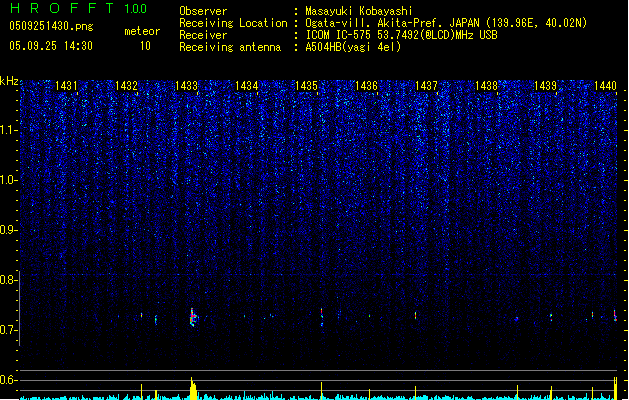Click observer name Masayuki Kobayashi

(x=359, y=11)
